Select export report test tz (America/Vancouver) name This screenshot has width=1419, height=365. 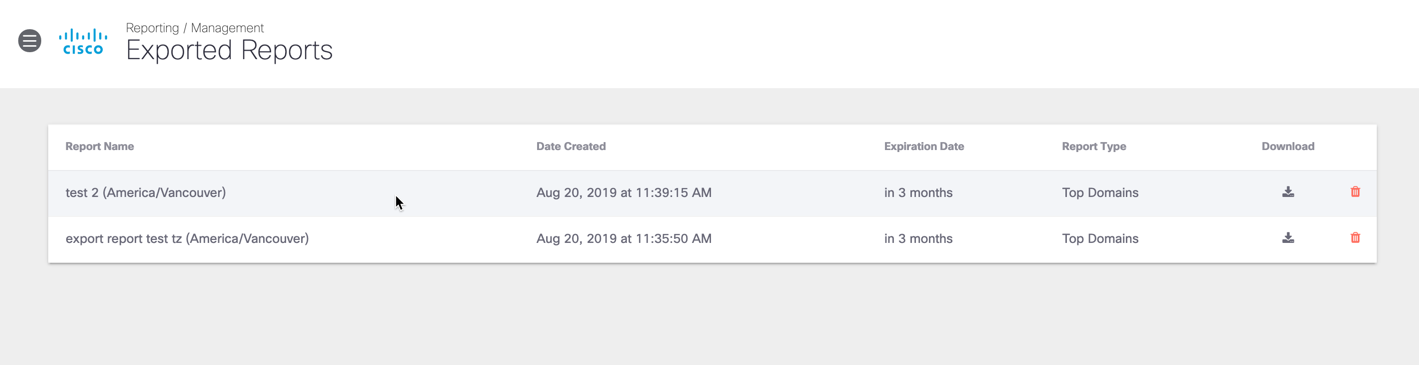187,239
